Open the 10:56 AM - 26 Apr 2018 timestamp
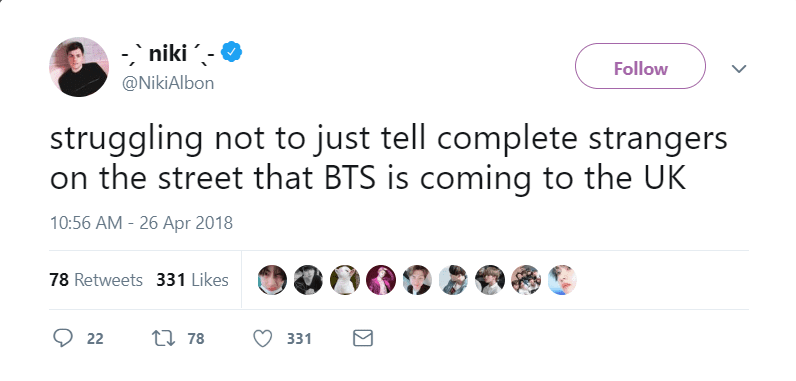 pos(141,223)
